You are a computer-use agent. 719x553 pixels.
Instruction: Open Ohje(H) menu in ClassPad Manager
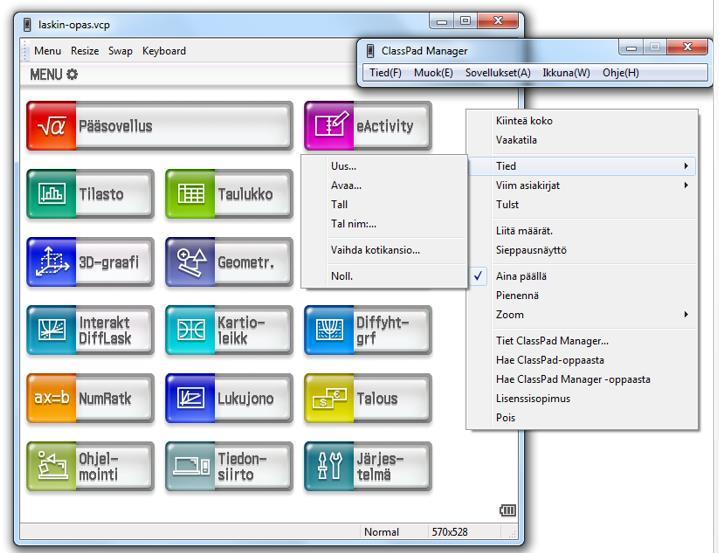pos(620,72)
